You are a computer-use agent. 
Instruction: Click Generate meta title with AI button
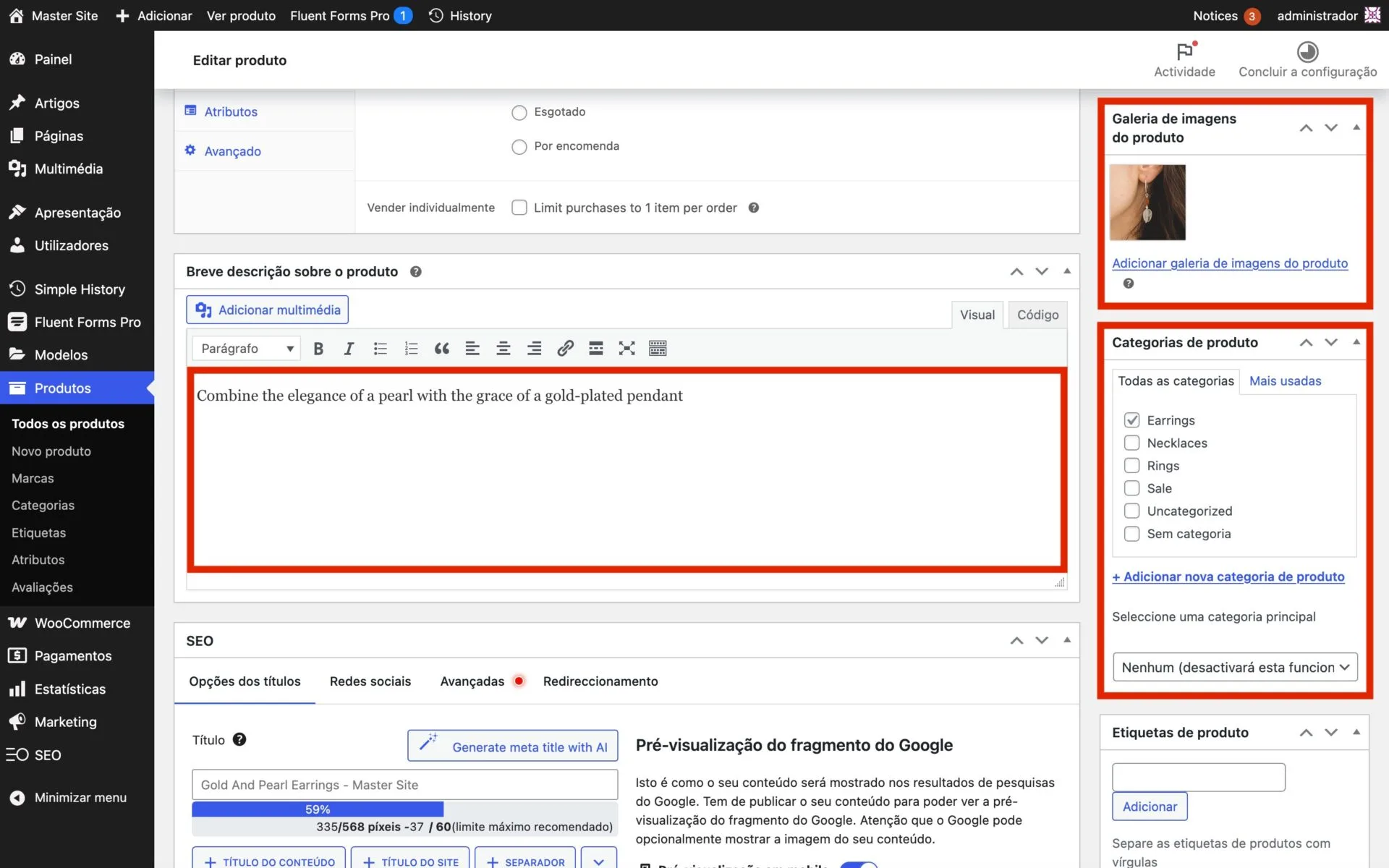(x=512, y=746)
